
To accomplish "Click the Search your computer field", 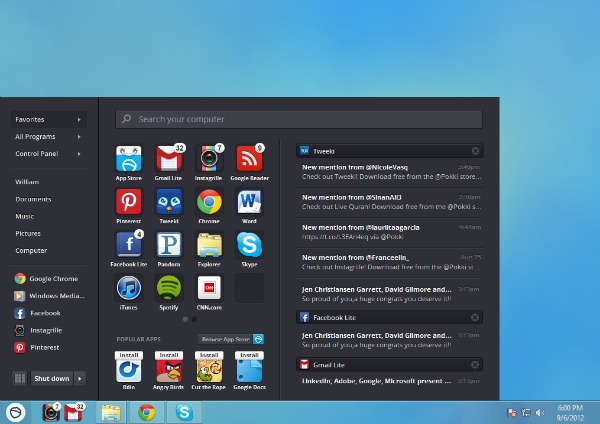I will (300, 119).
